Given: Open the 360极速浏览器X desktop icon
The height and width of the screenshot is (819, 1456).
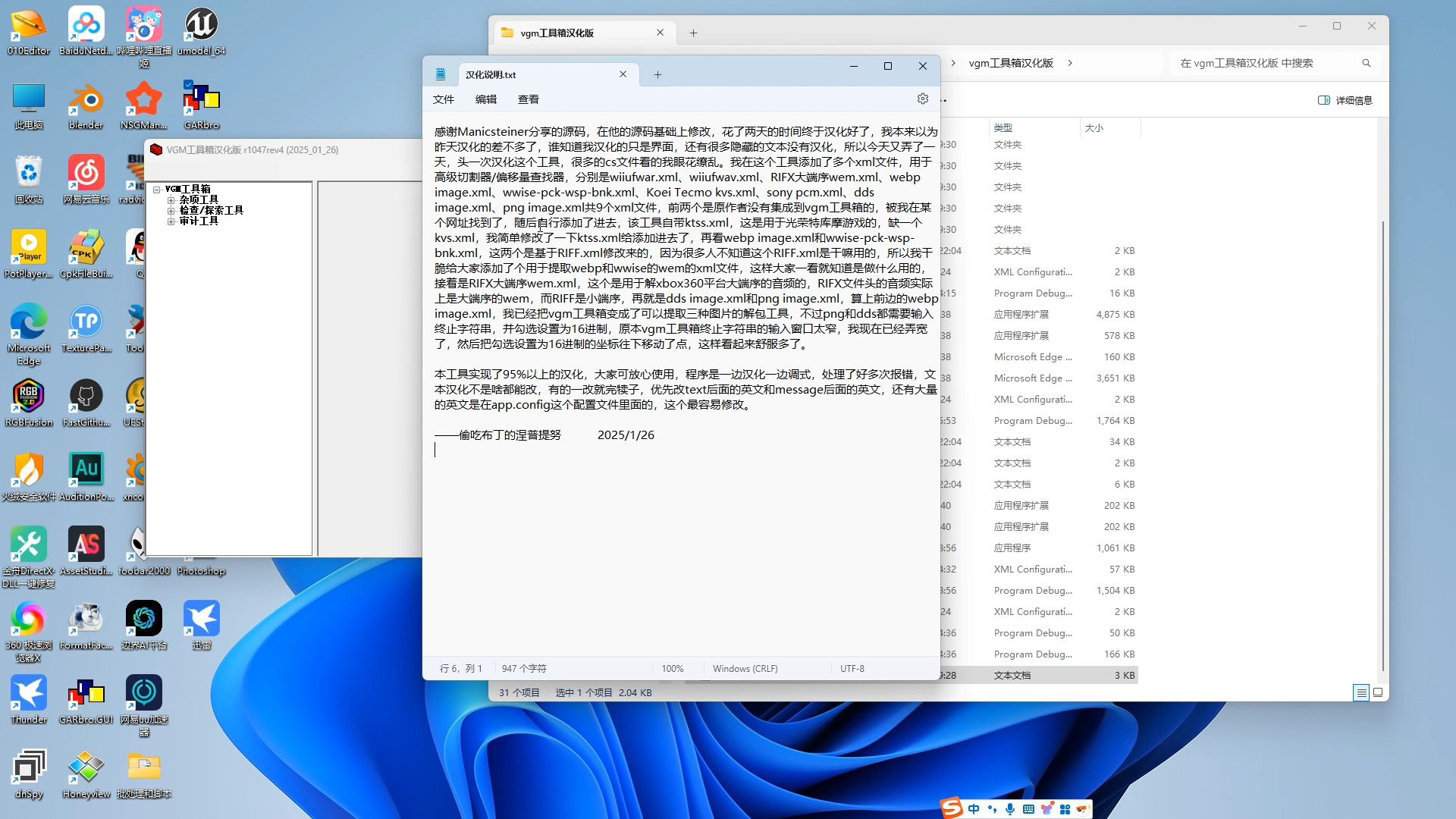Looking at the screenshot, I should (29, 631).
